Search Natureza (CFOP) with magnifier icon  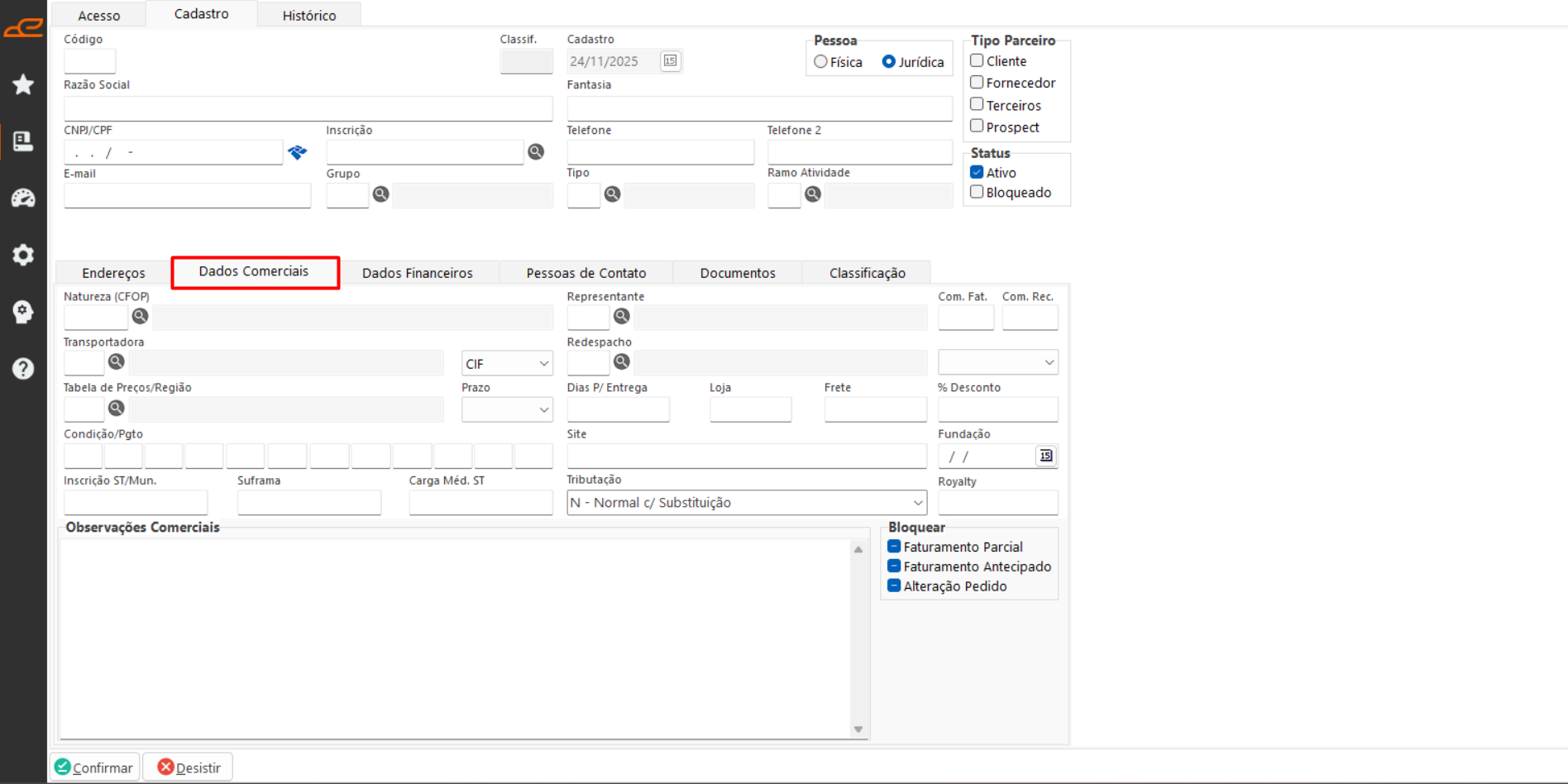coord(140,316)
